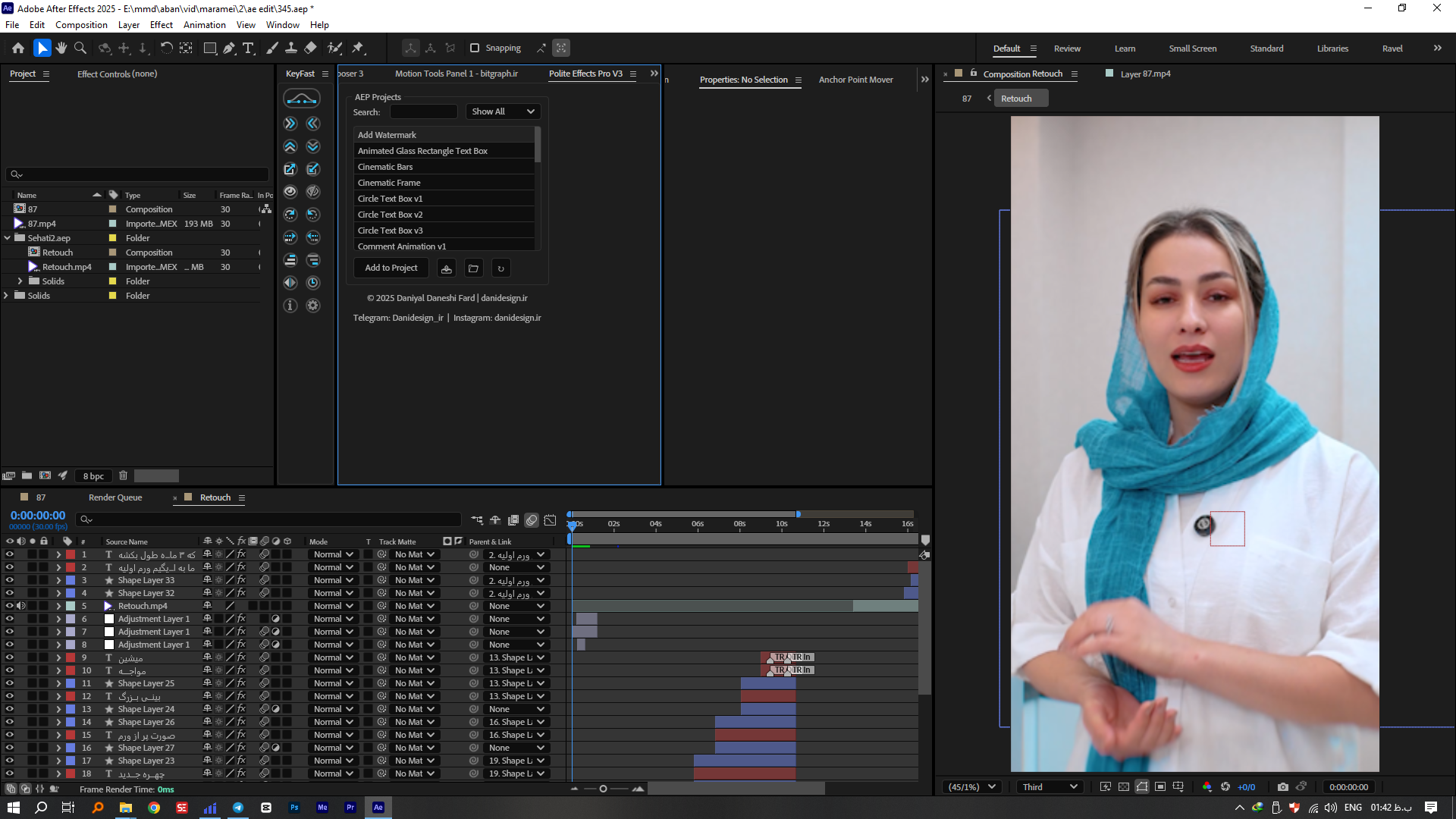Select the Roto Brush tool

coord(334,48)
